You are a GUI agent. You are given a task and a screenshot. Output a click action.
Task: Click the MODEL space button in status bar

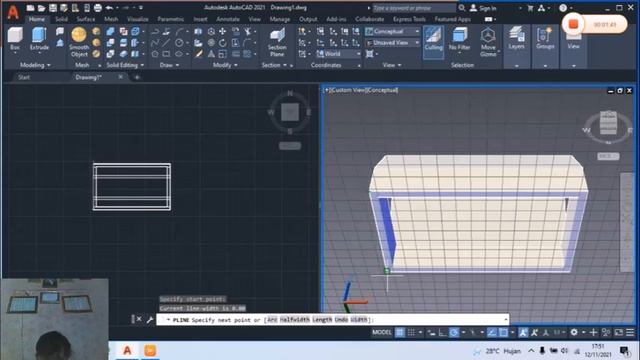click(382, 333)
